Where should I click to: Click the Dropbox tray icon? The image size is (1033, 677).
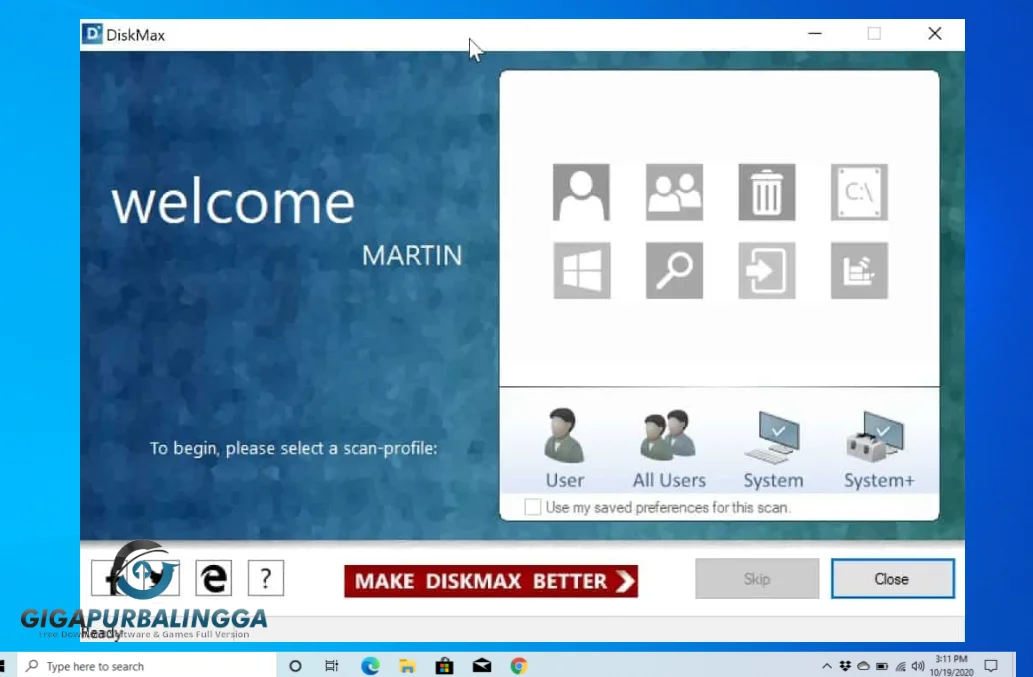pyautogui.click(x=845, y=666)
